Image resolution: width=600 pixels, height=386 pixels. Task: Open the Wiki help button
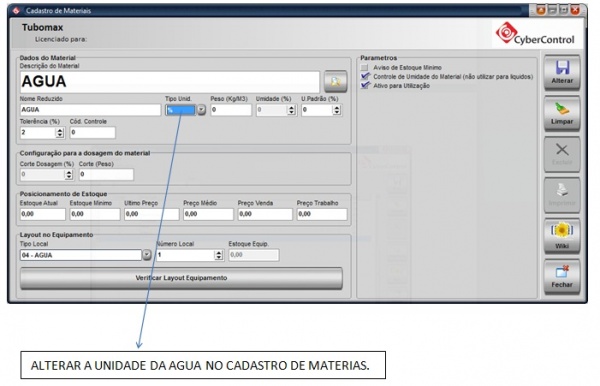point(562,236)
